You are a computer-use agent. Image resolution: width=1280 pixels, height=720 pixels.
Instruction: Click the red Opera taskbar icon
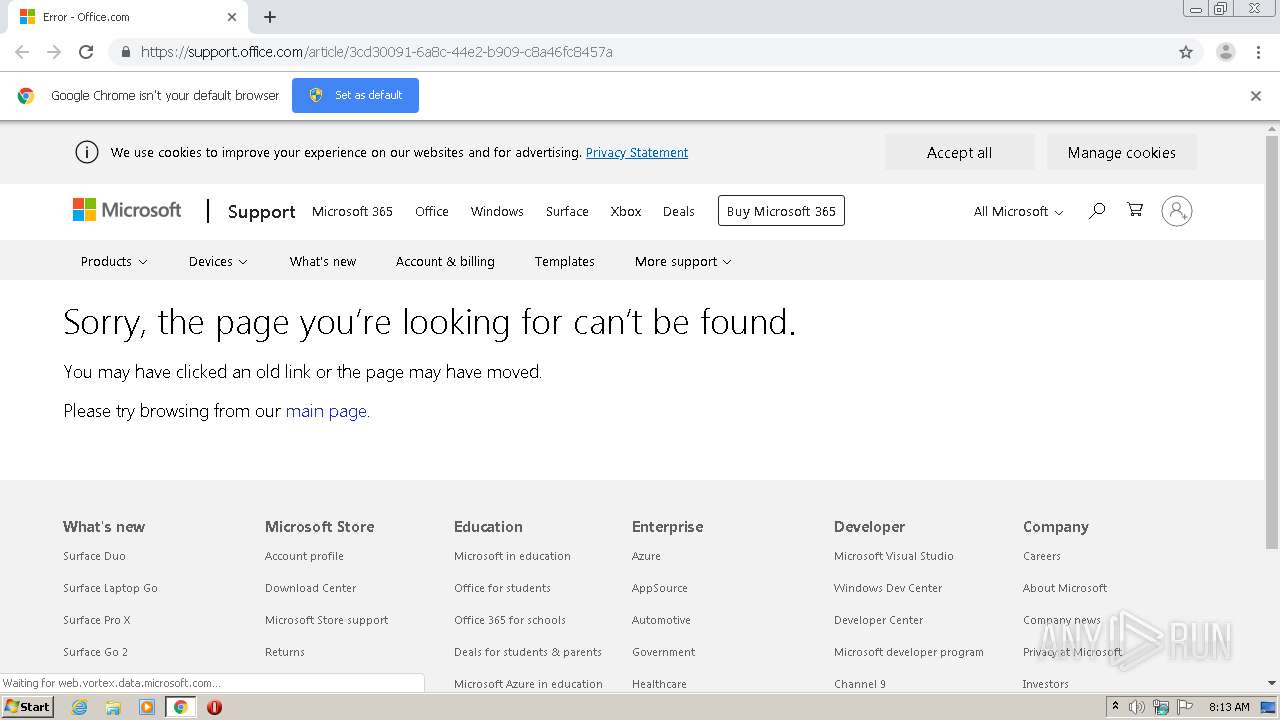214,707
